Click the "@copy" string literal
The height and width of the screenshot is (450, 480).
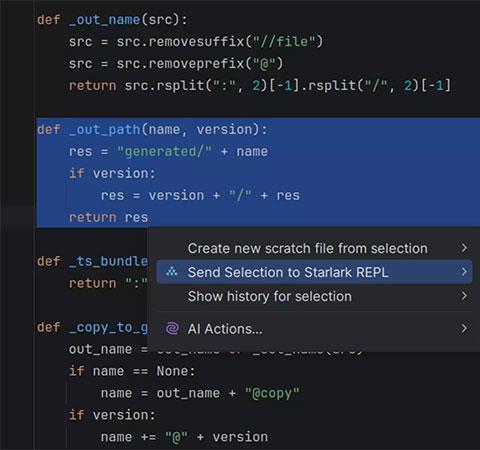coord(272,393)
